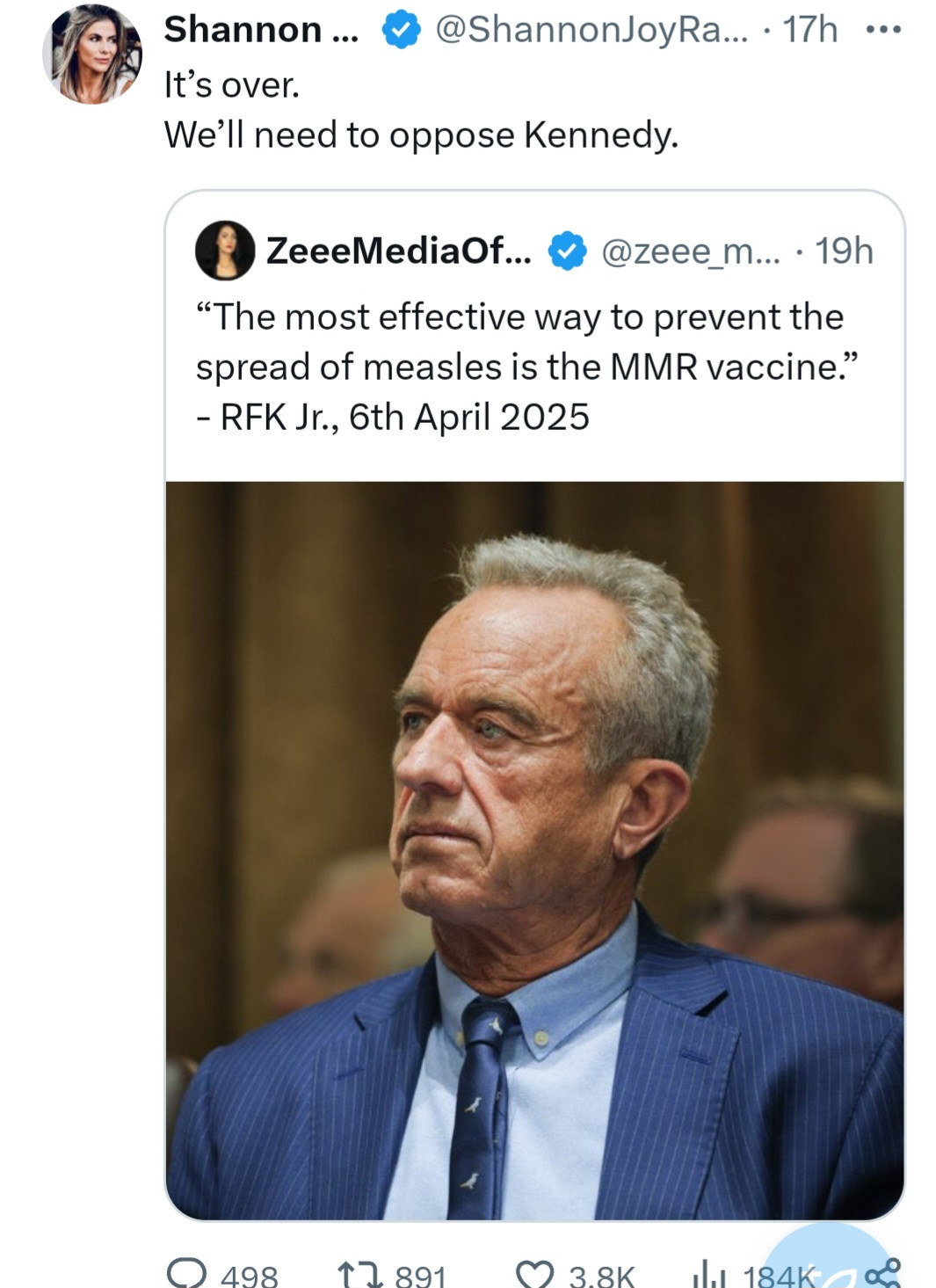Open the reply comment icon
The height and width of the screenshot is (1288, 936).
(x=186, y=1273)
